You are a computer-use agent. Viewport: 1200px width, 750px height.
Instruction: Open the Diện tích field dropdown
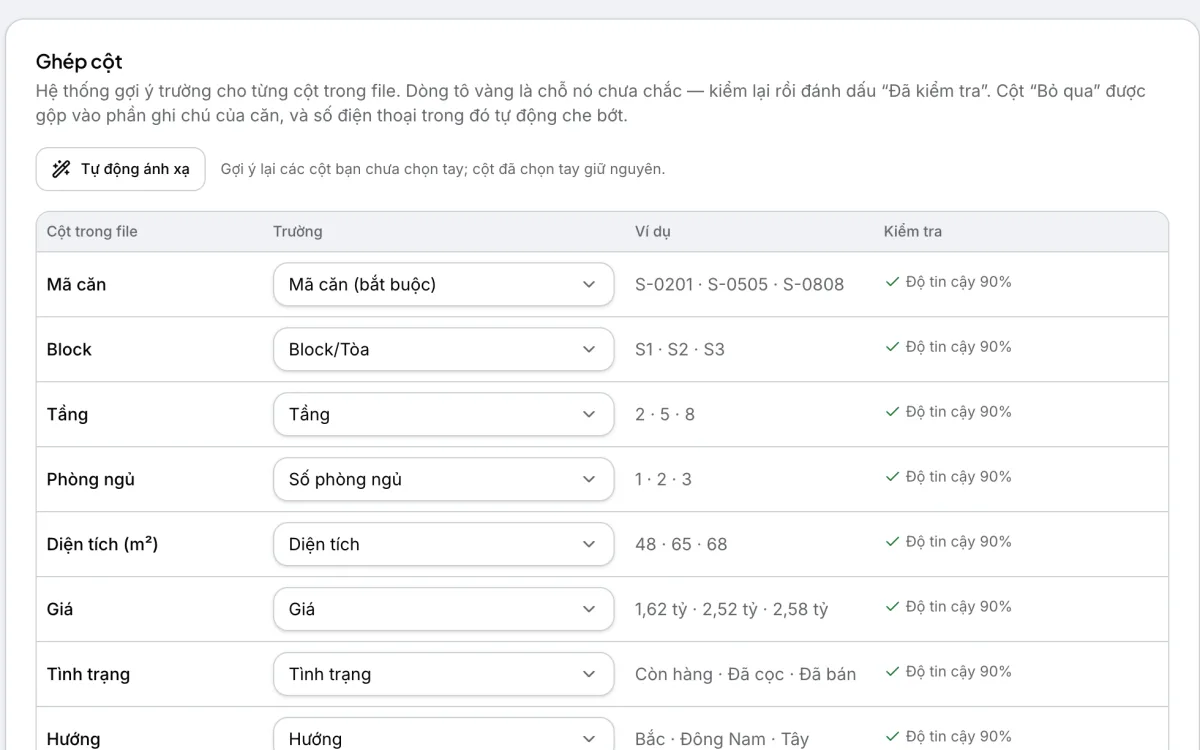click(x=443, y=544)
